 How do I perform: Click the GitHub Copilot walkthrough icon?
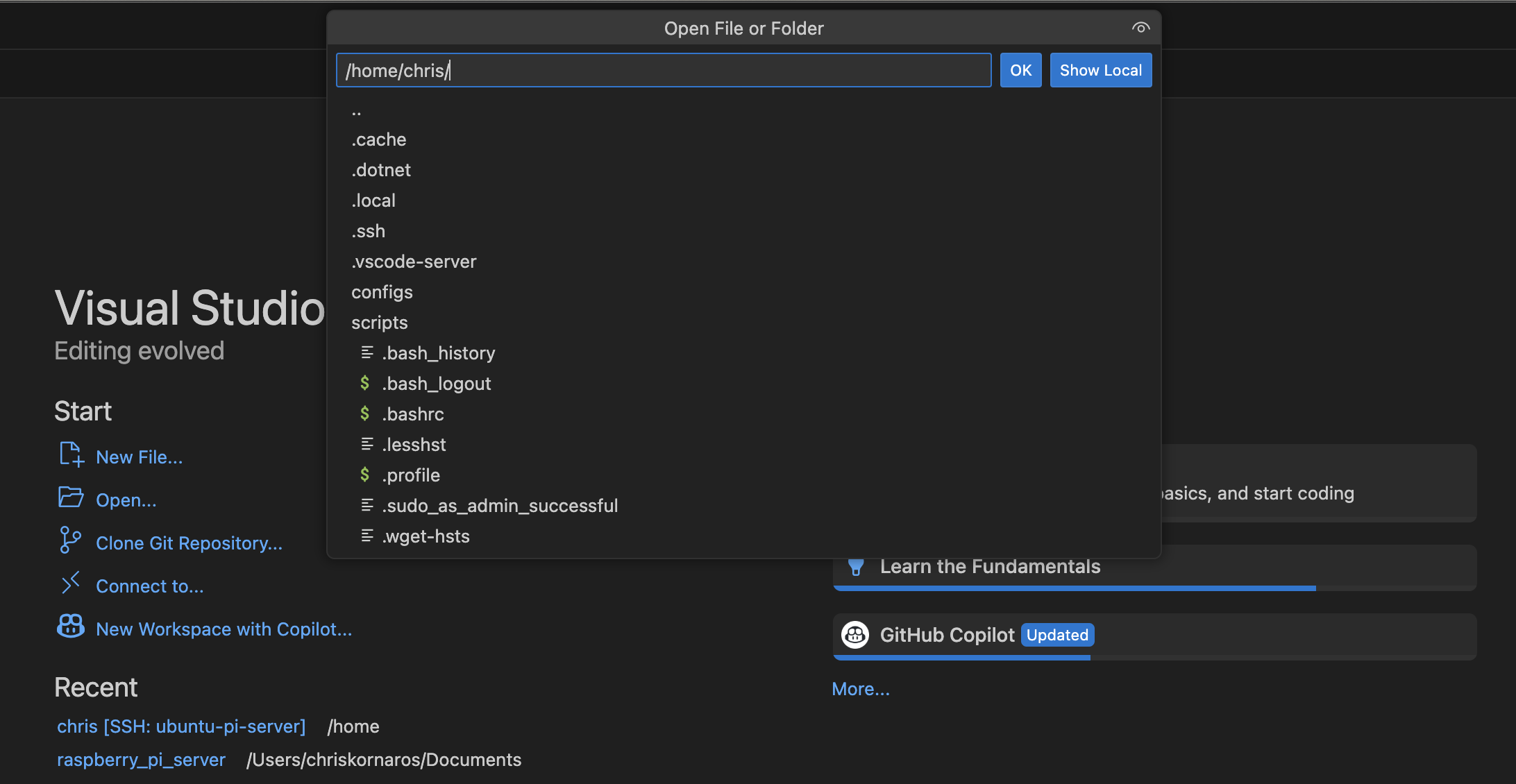coord(855,635)
